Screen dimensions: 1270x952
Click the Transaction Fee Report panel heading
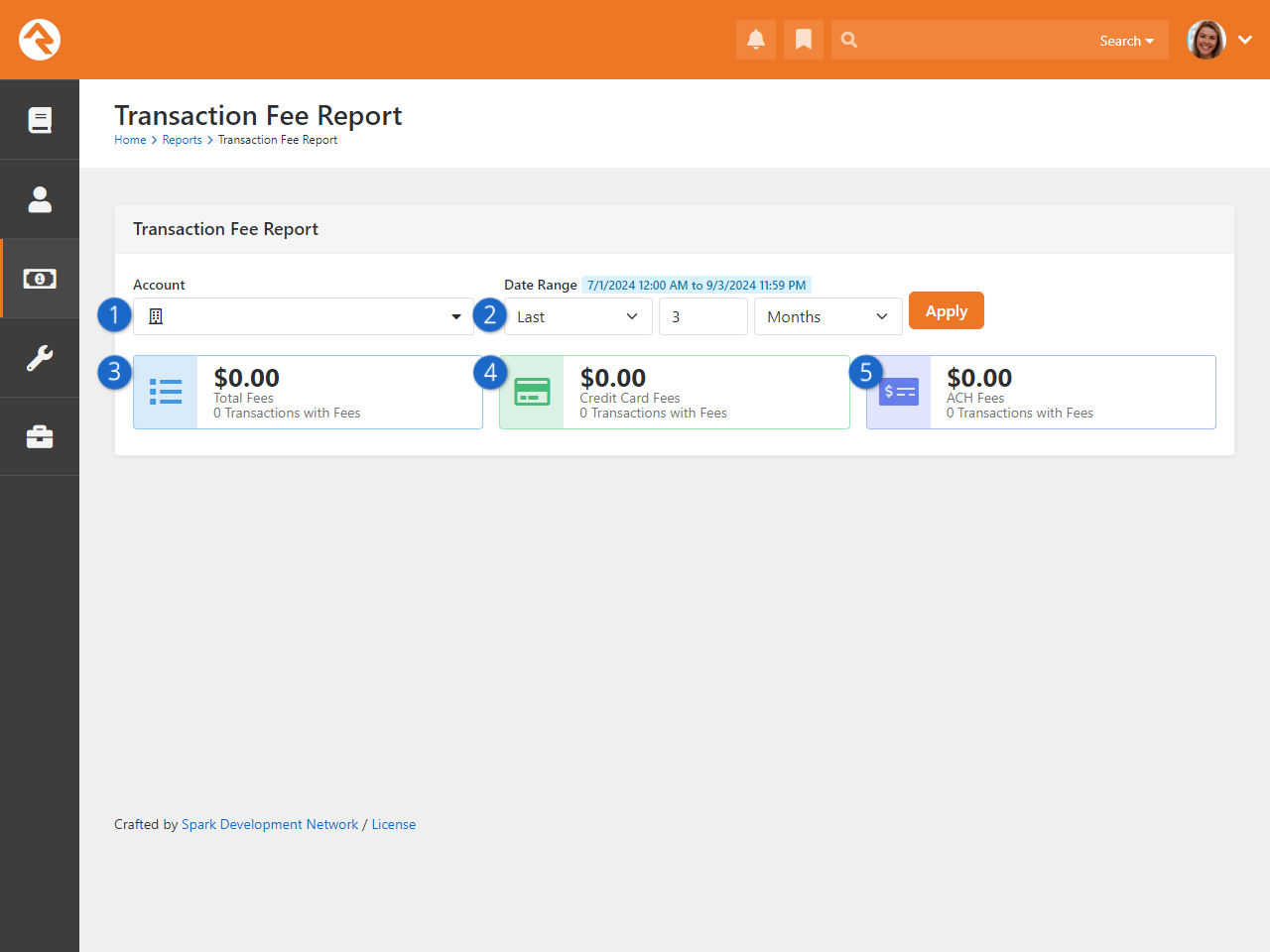pyautogui.click(x=225, y=229)
